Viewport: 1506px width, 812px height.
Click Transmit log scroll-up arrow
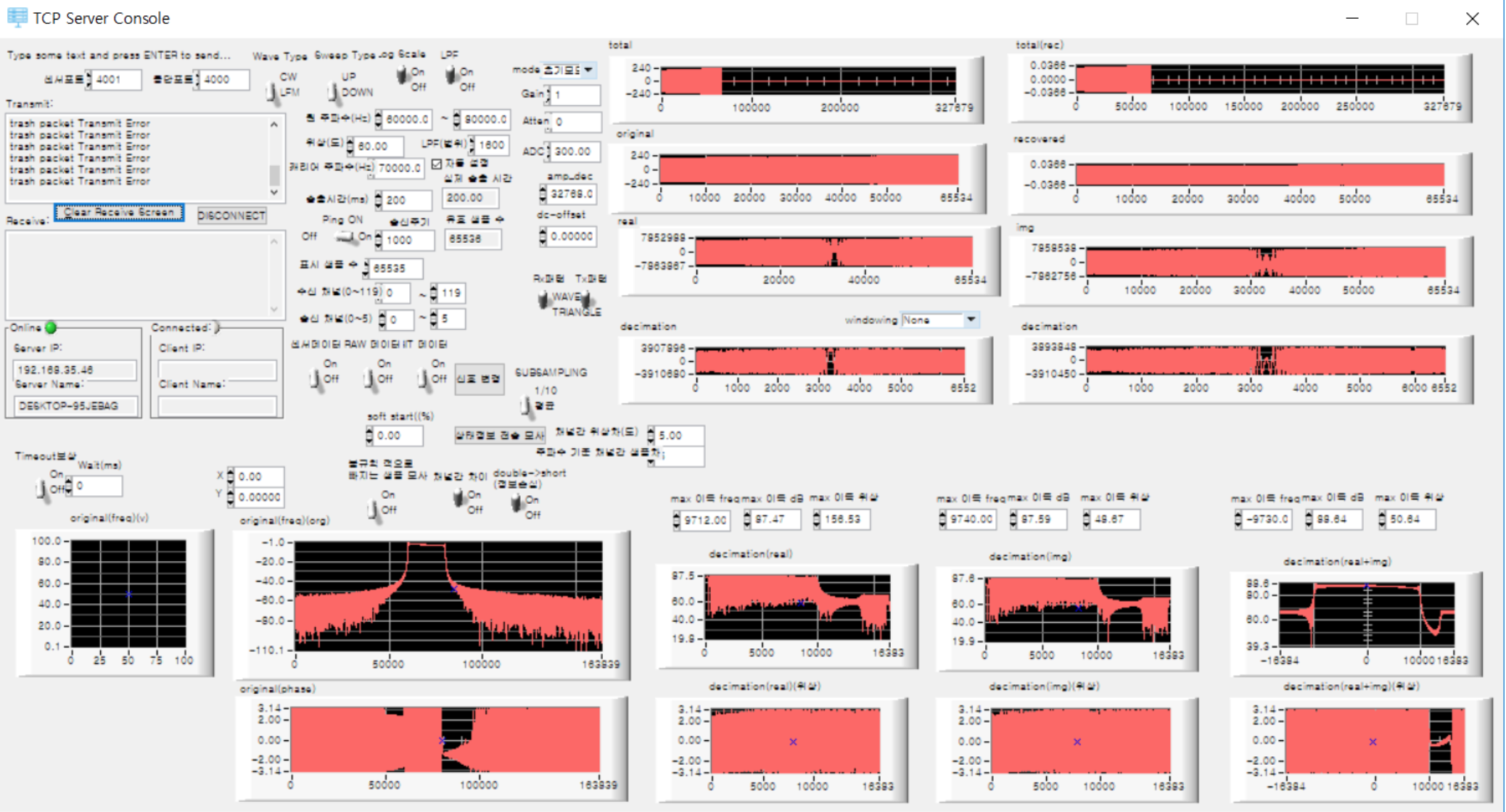(273, 125)
